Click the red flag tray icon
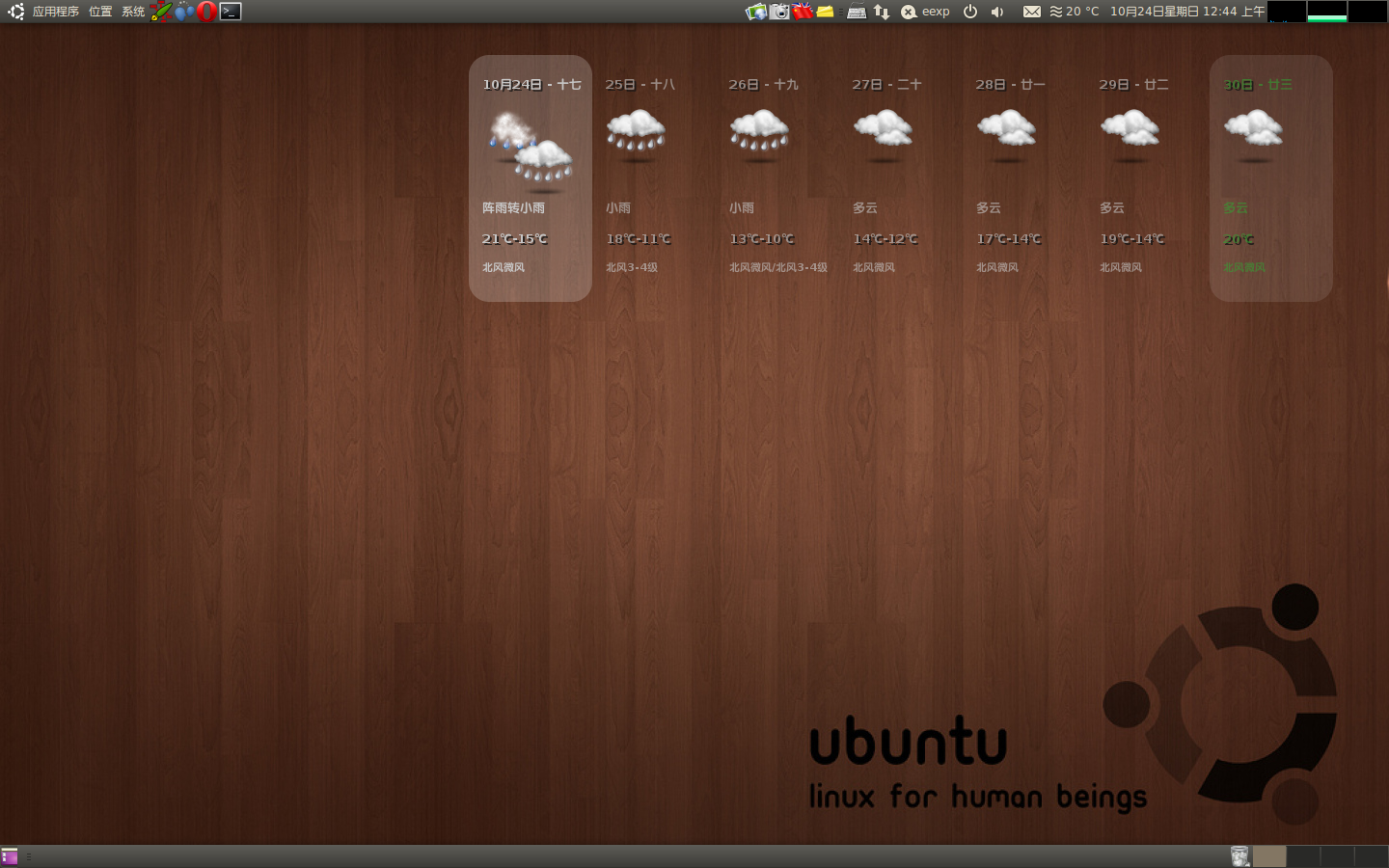 [x=803, y=12]
